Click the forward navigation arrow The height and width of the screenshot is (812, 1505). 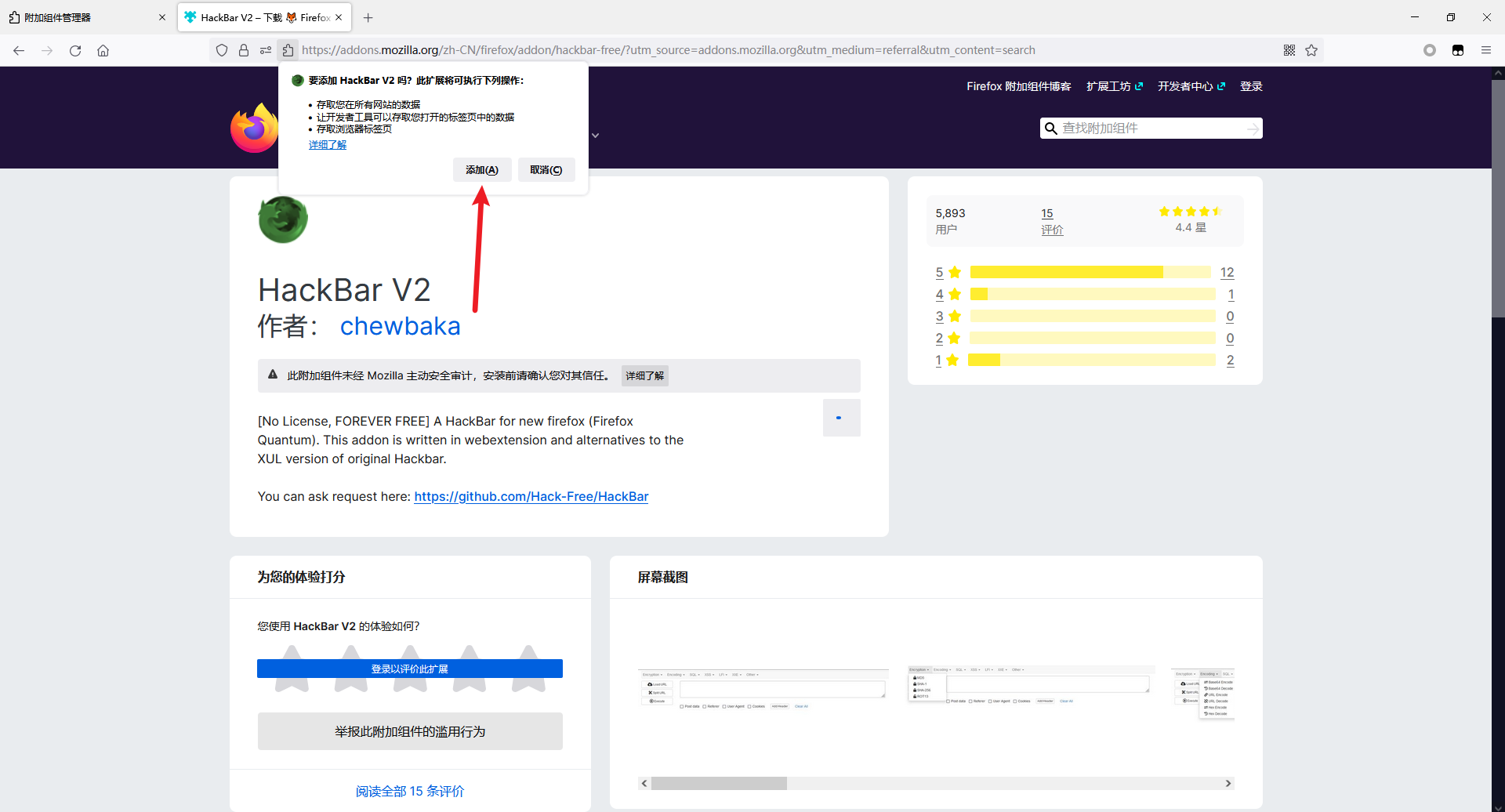point(47,50)
